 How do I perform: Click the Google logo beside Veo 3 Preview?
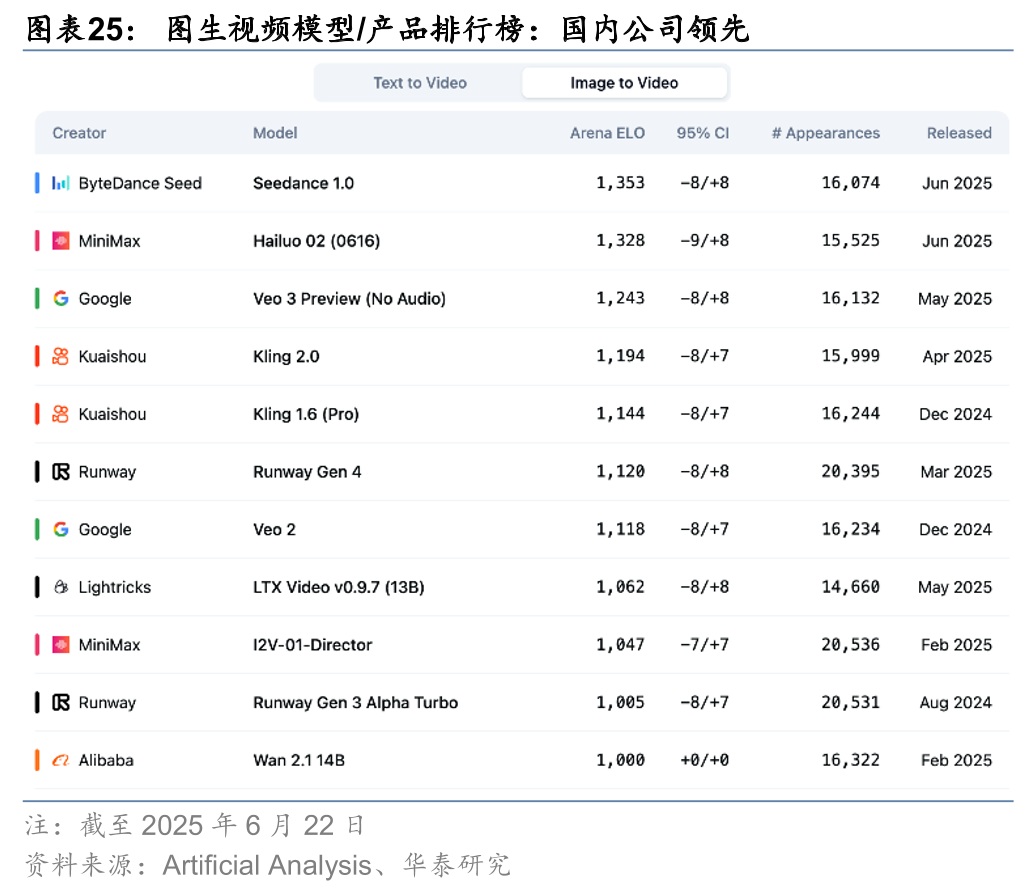point(61,299)
